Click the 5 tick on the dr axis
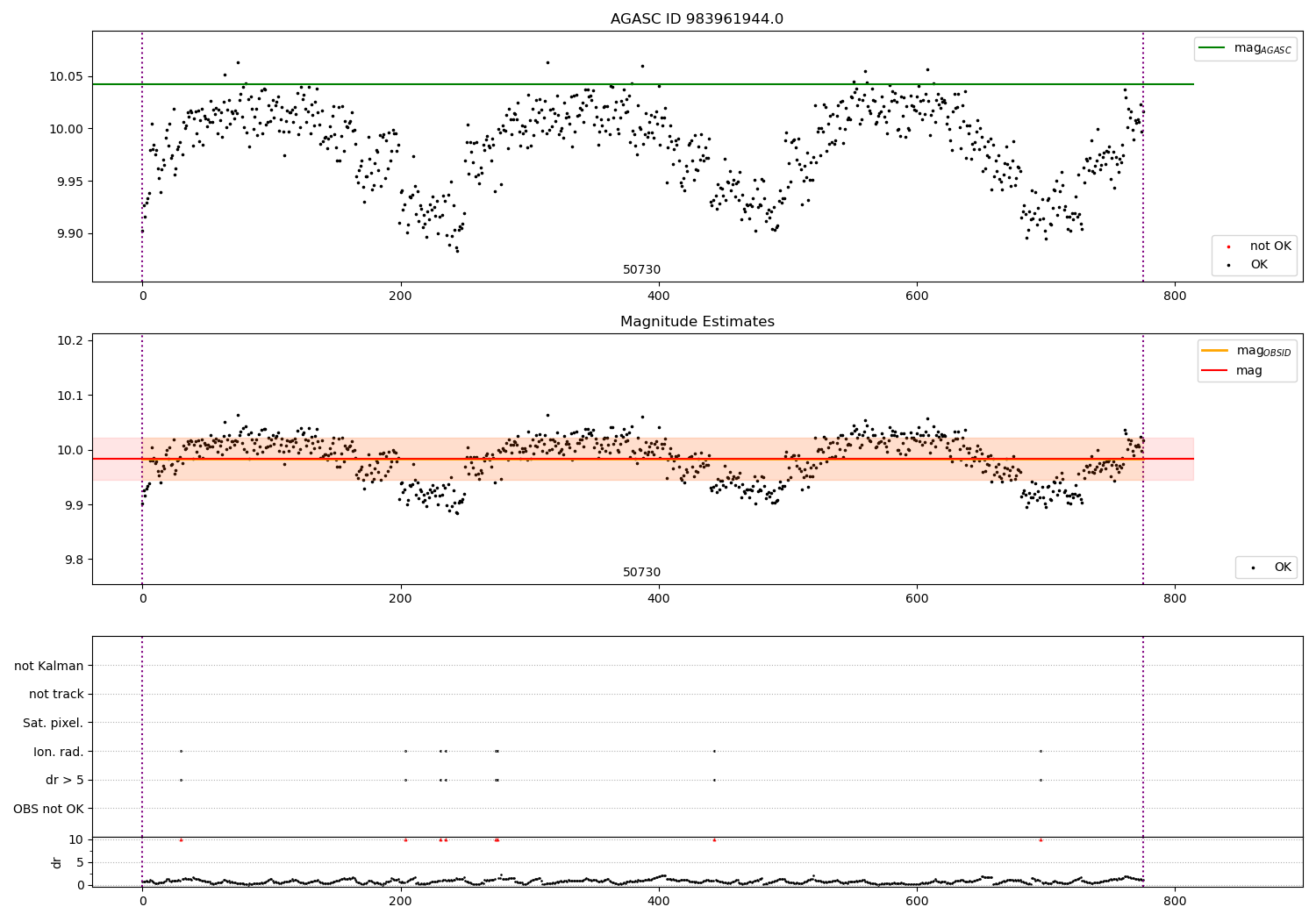Screen dimensions: 1316x921 (80, 862)
